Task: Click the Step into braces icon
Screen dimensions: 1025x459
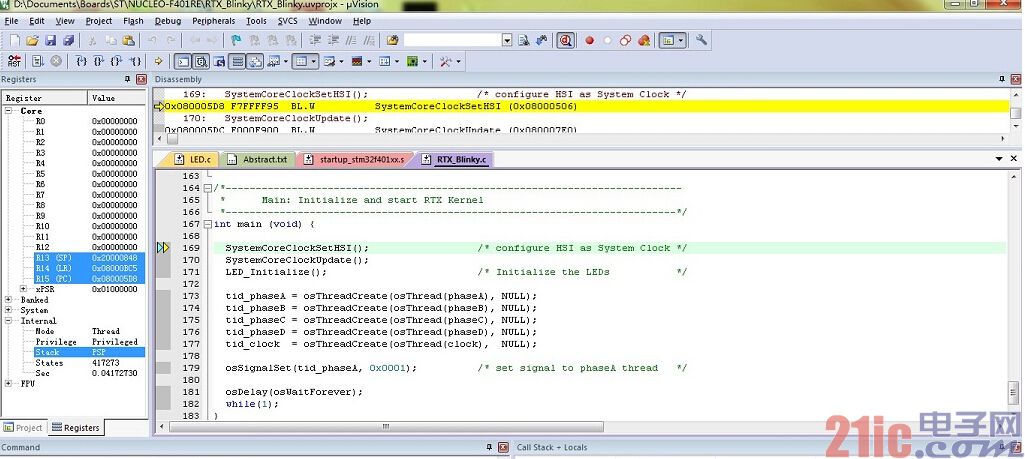Action: (81, 61)
